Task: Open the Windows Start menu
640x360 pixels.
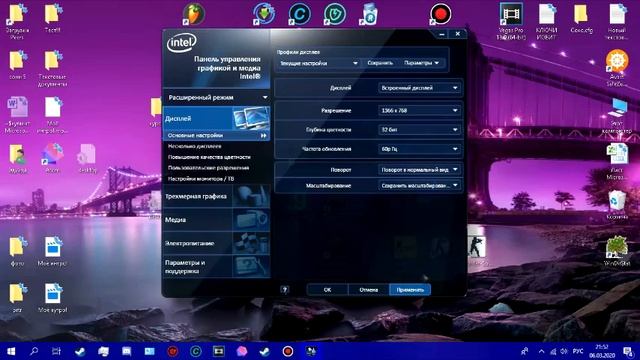Action: click(x=11, y=351)
